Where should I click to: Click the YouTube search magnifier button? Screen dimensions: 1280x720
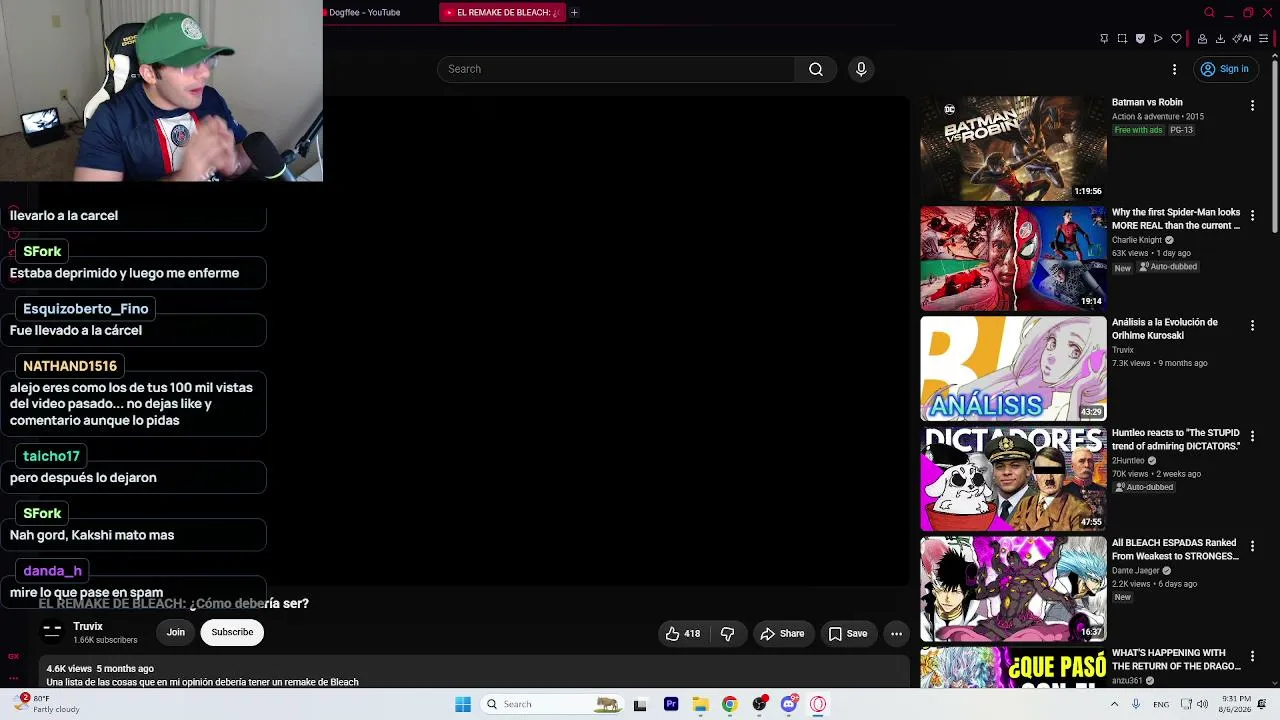coord(816,69)
